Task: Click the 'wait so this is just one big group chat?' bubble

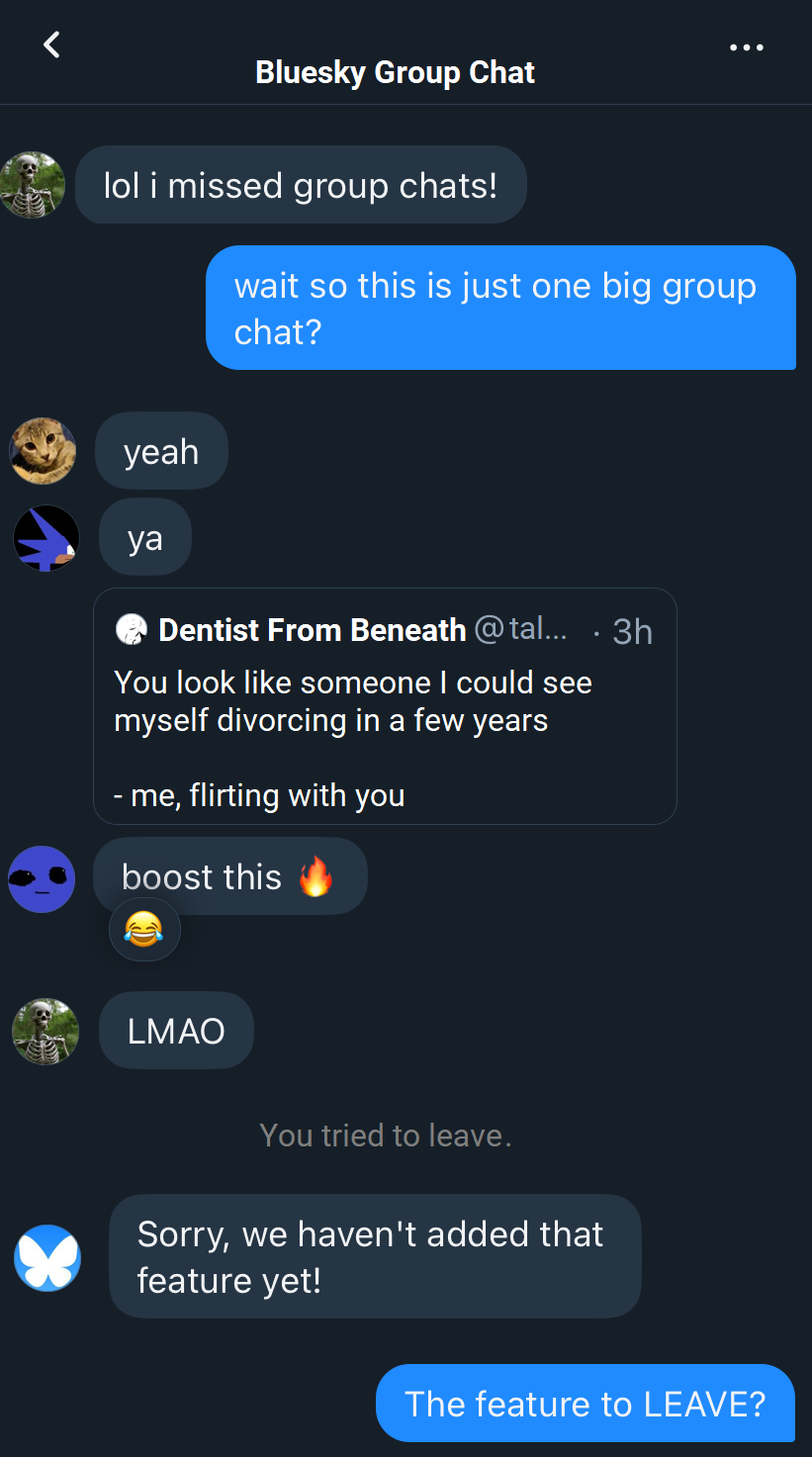Action: tap(499, 308)
